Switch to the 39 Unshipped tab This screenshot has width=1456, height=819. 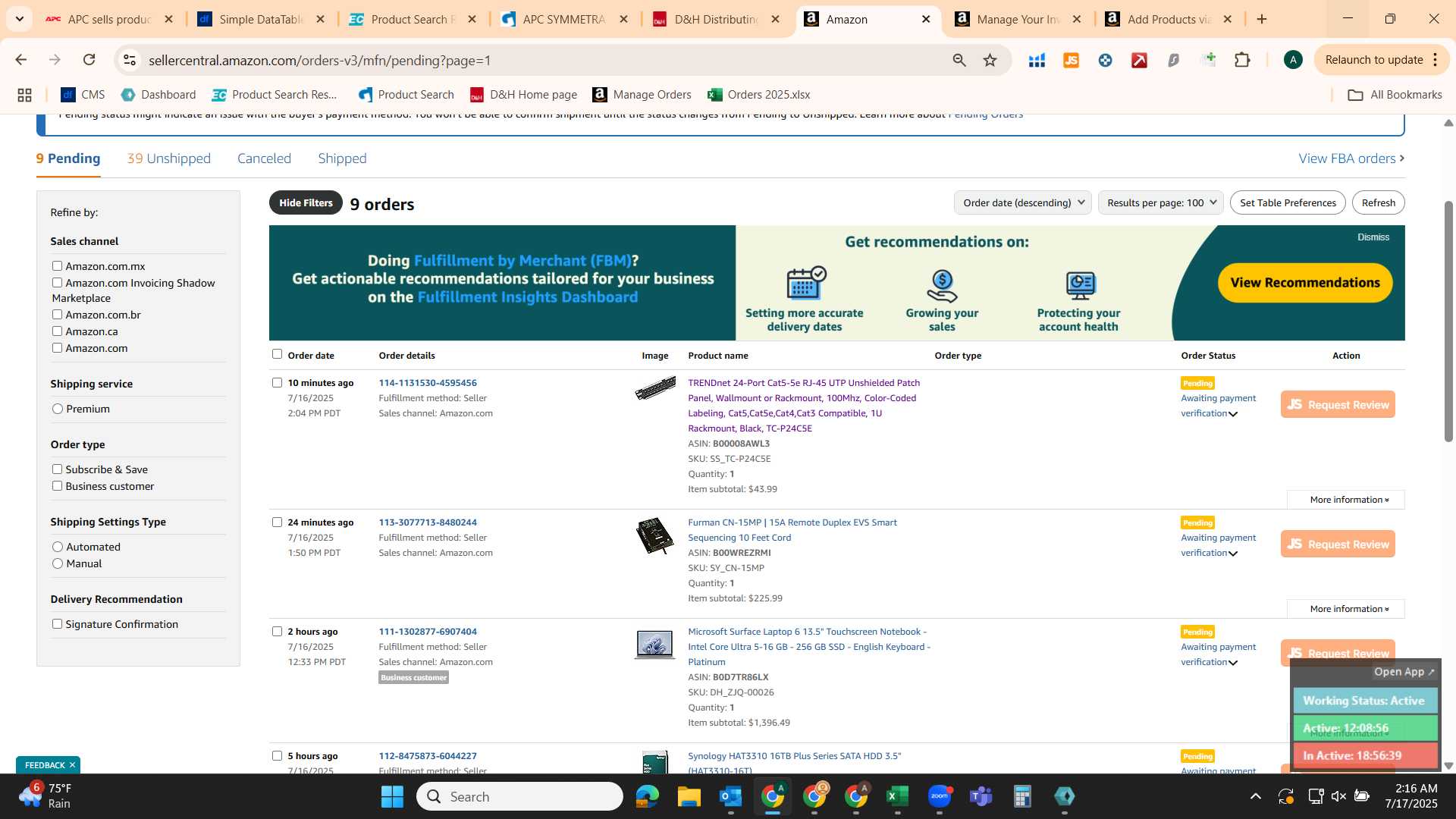(169, 158)
